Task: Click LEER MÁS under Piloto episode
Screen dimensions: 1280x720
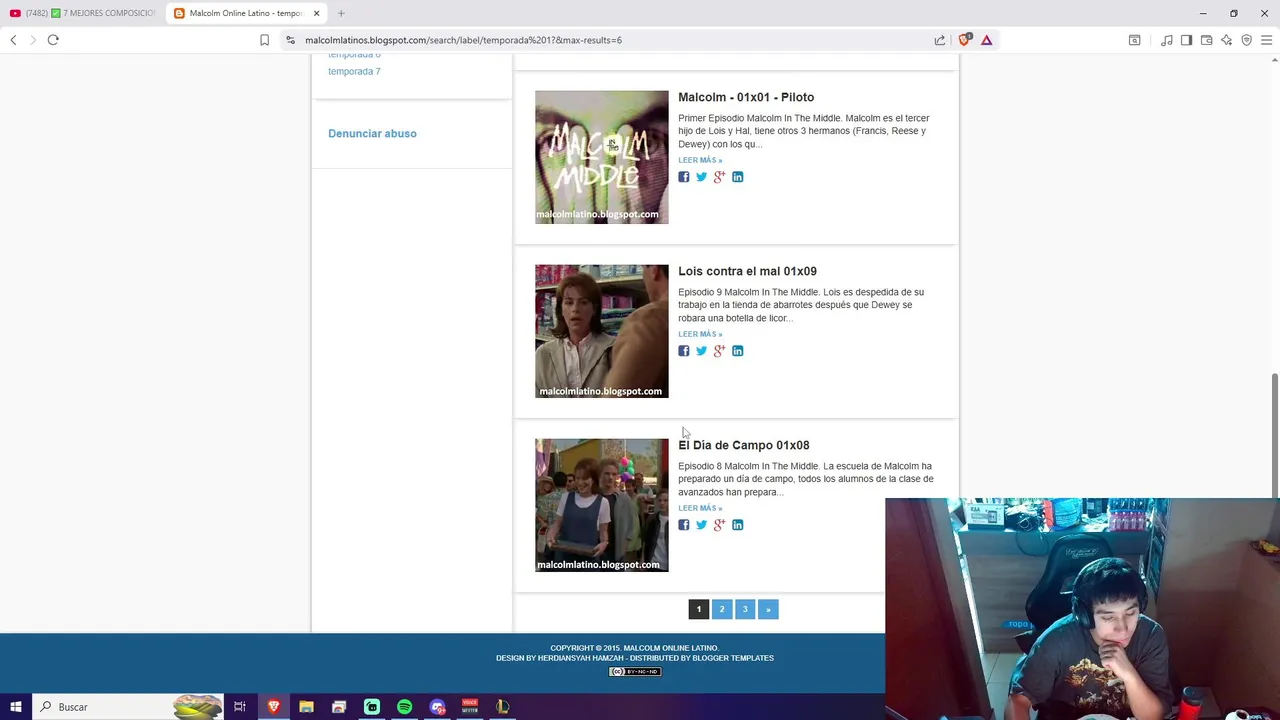Action: (x=700, y=160)
